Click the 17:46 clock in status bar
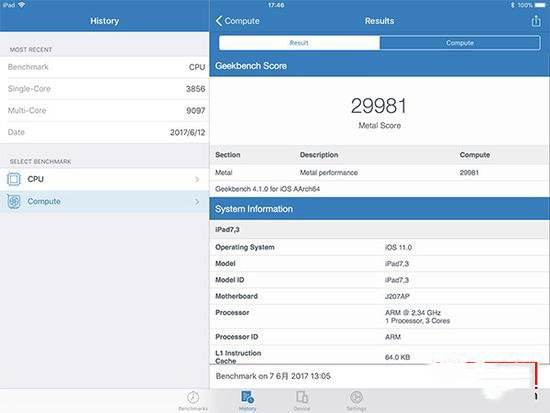 click(276, 5)
